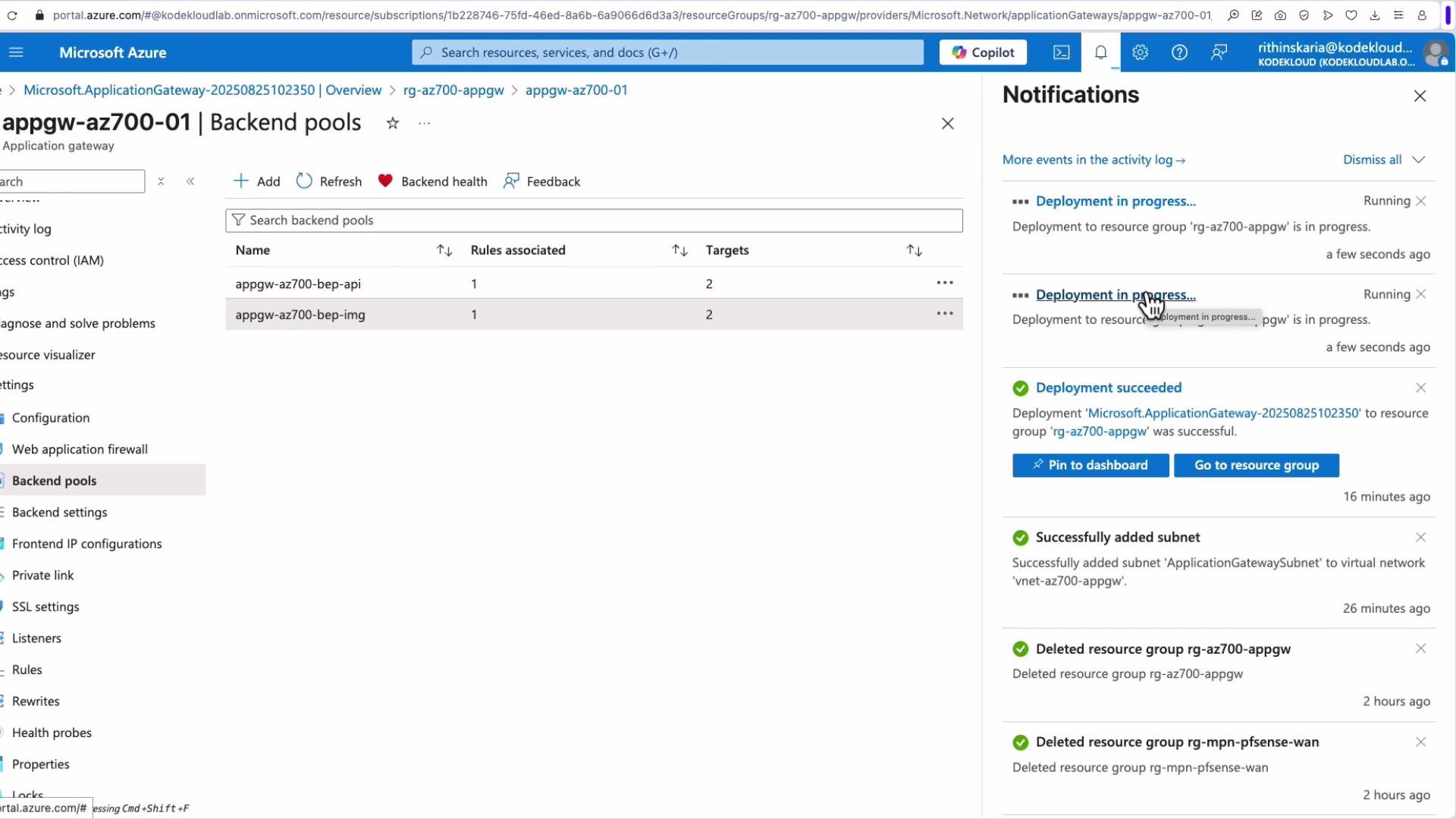Open context menu for appgw-az700-bep-api row
The image size is (1456, 819).
(x=945, y=283)
